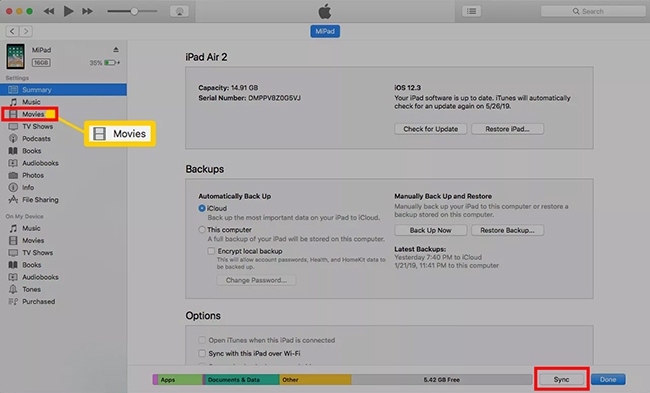650x393 pixels.
Task: Click Music note icon under On My Device
Action: click(13, 228)
